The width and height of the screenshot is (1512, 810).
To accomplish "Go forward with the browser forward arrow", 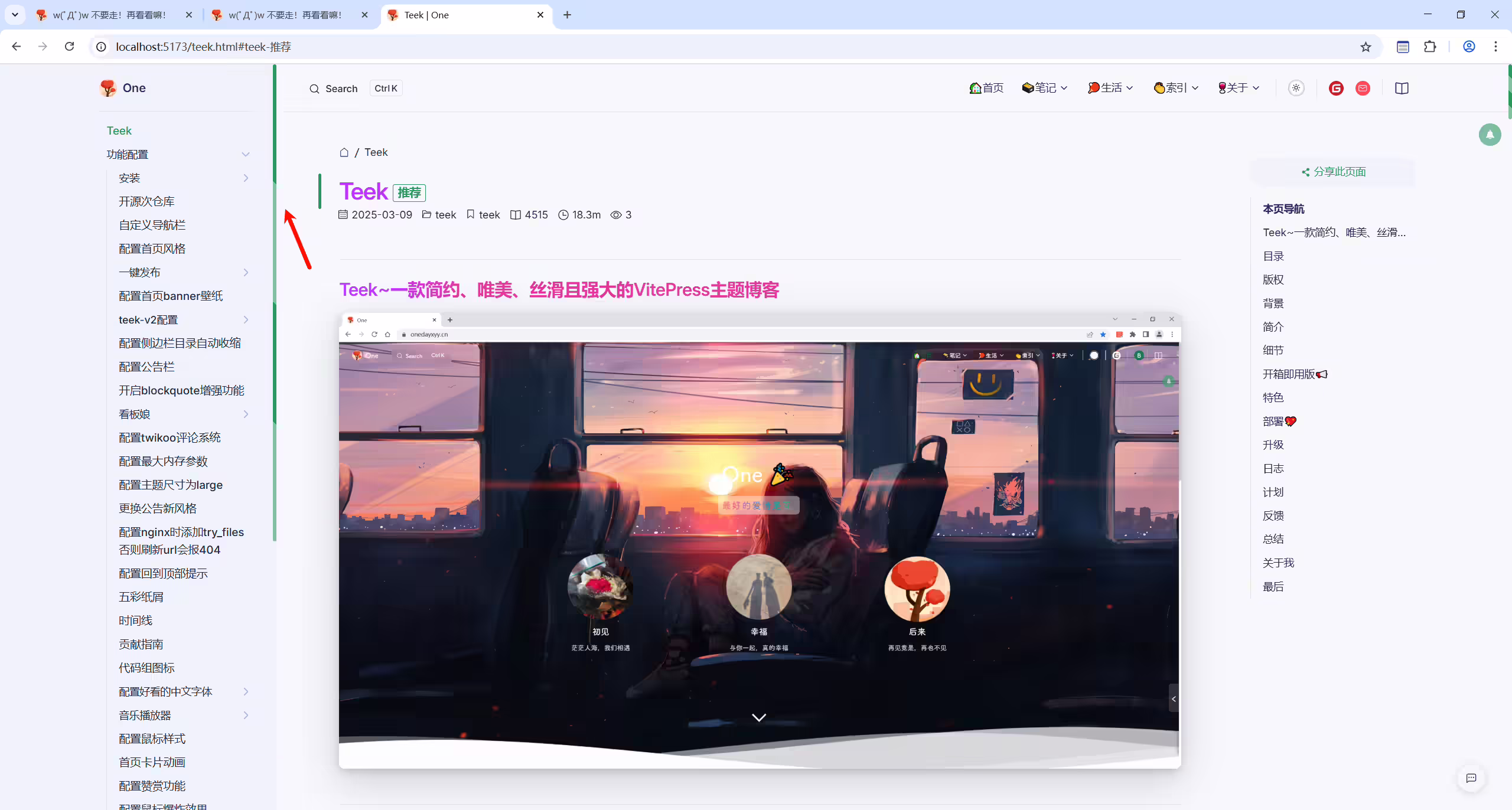I will 43,47.
